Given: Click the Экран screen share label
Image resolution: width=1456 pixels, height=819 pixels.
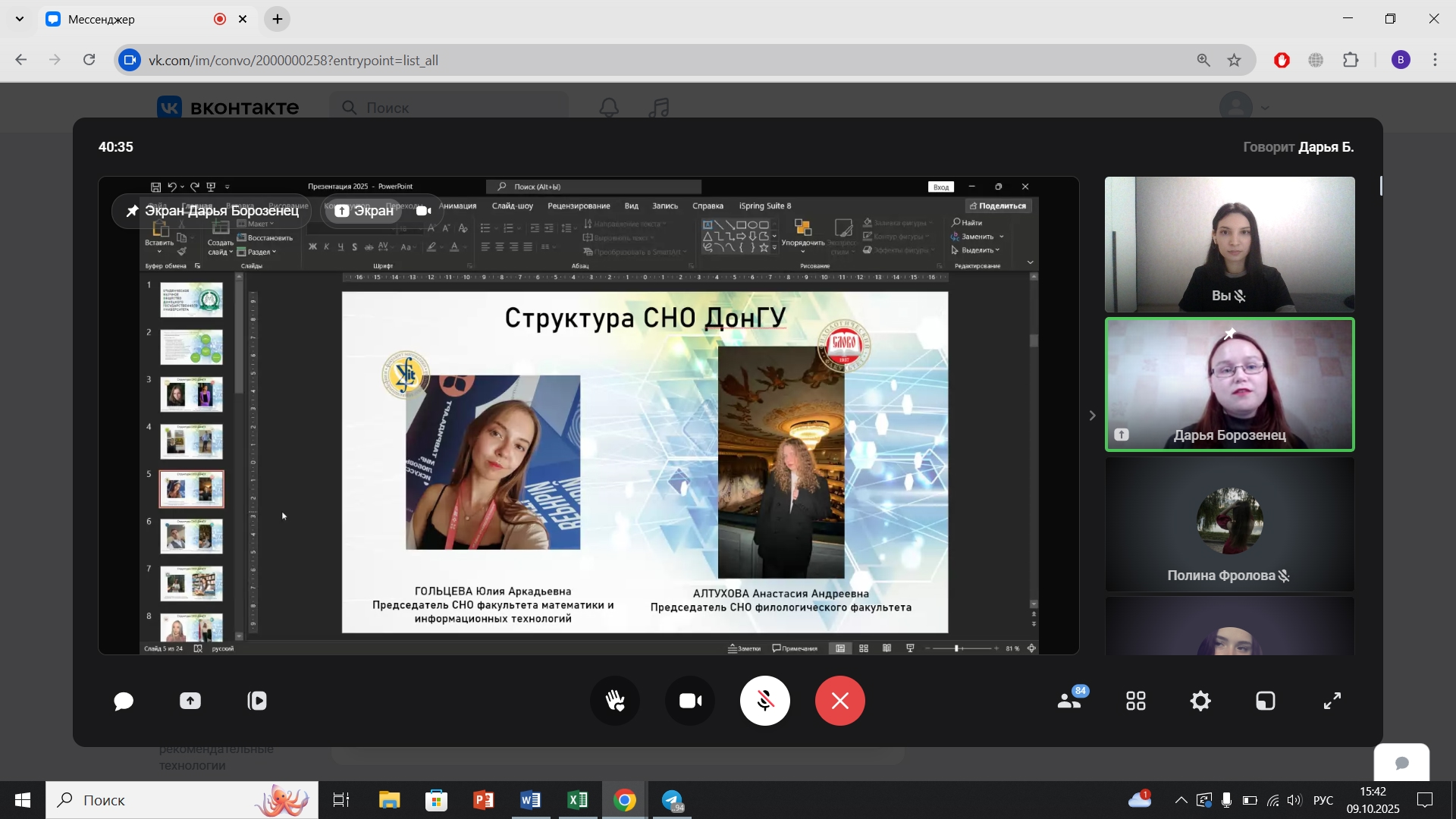Looking at the screenshot, I should coord(364,211).
